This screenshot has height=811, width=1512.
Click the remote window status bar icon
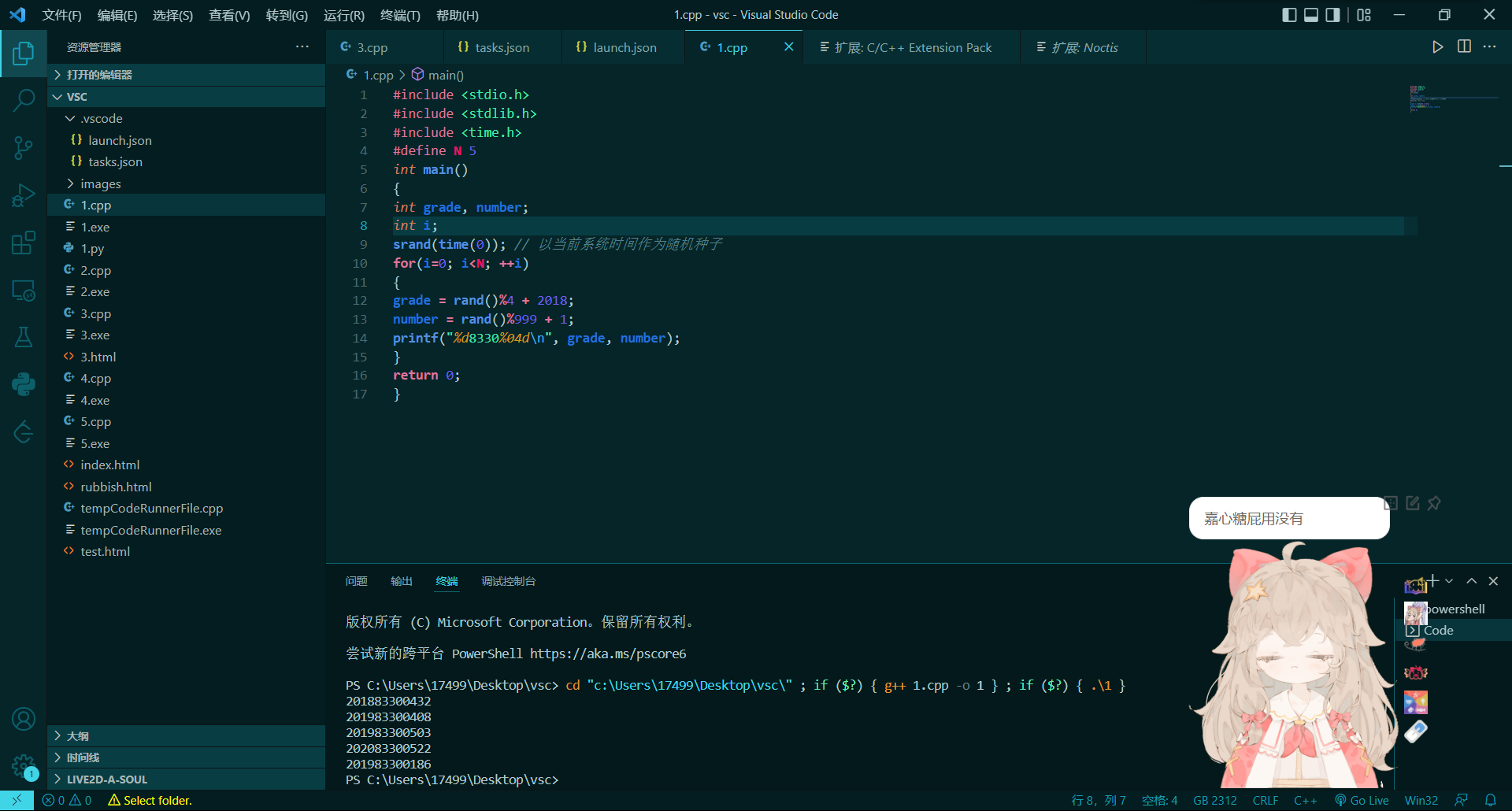click(17, 800)
